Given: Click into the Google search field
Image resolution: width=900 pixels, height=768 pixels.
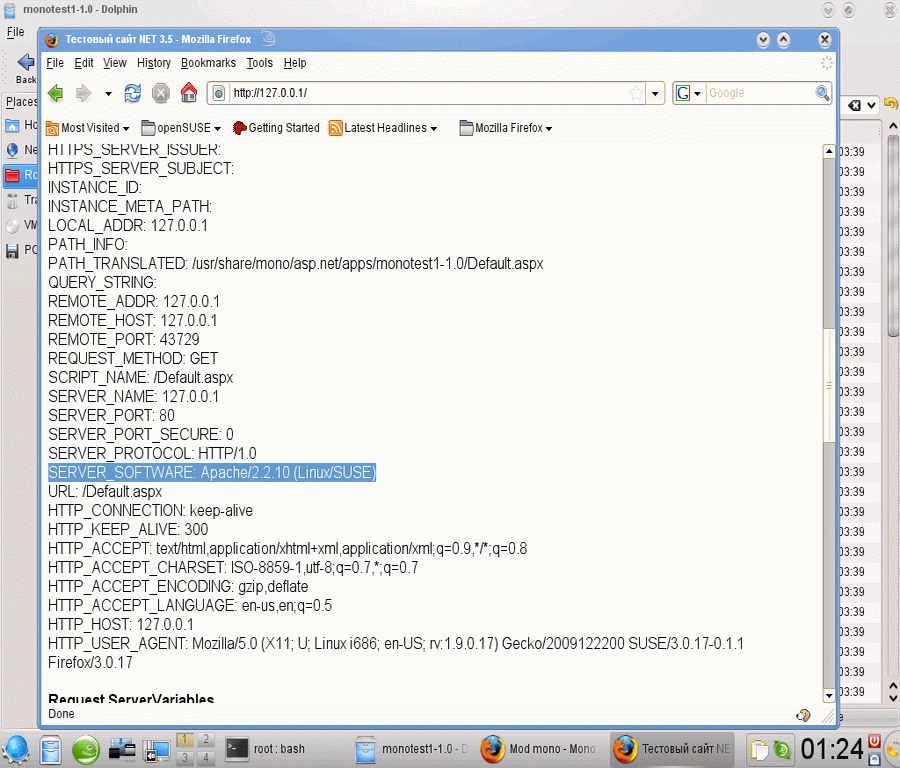Looking at the screenshot, I should (759, 93).
